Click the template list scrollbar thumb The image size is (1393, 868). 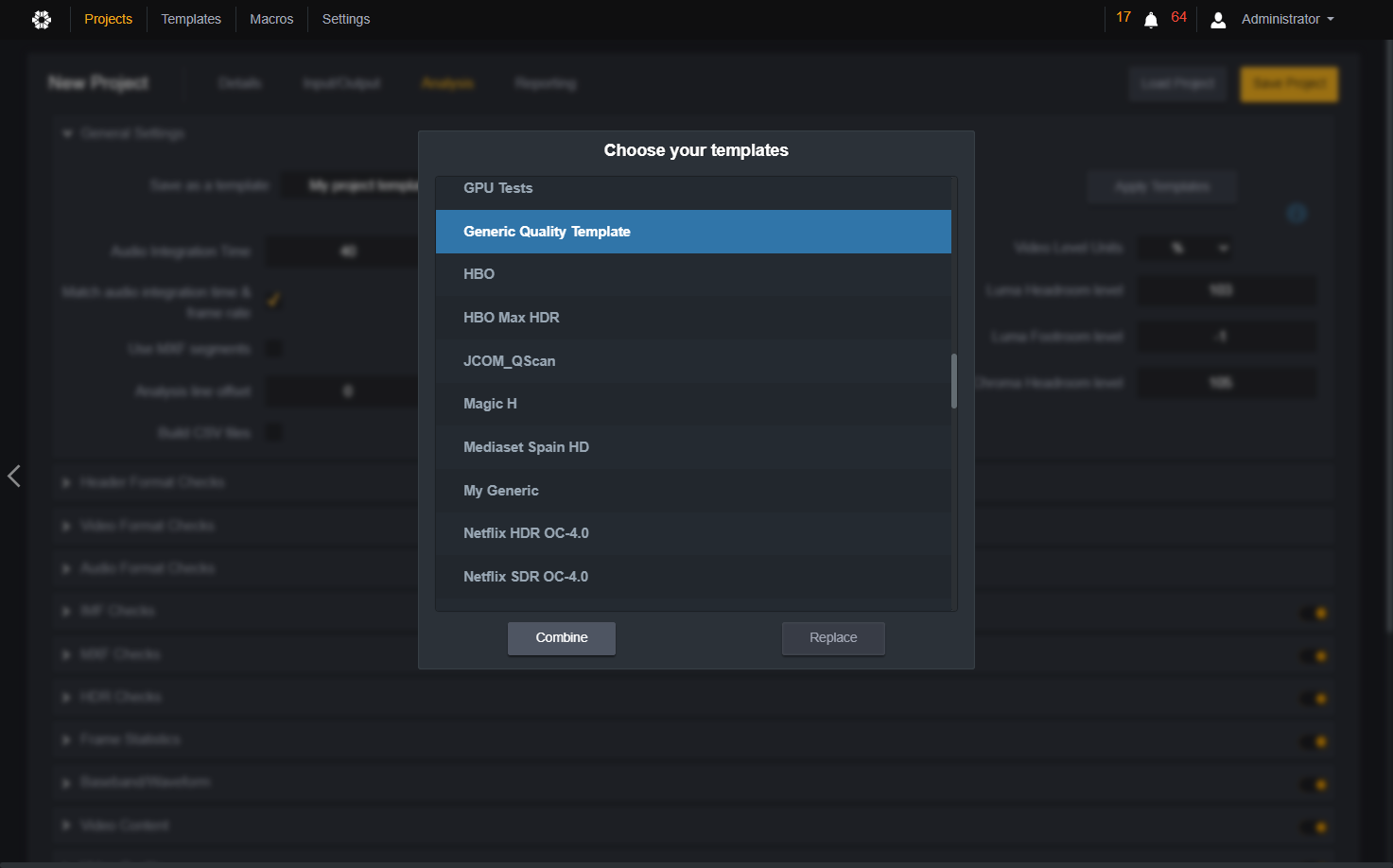click(x=954, y=381)
